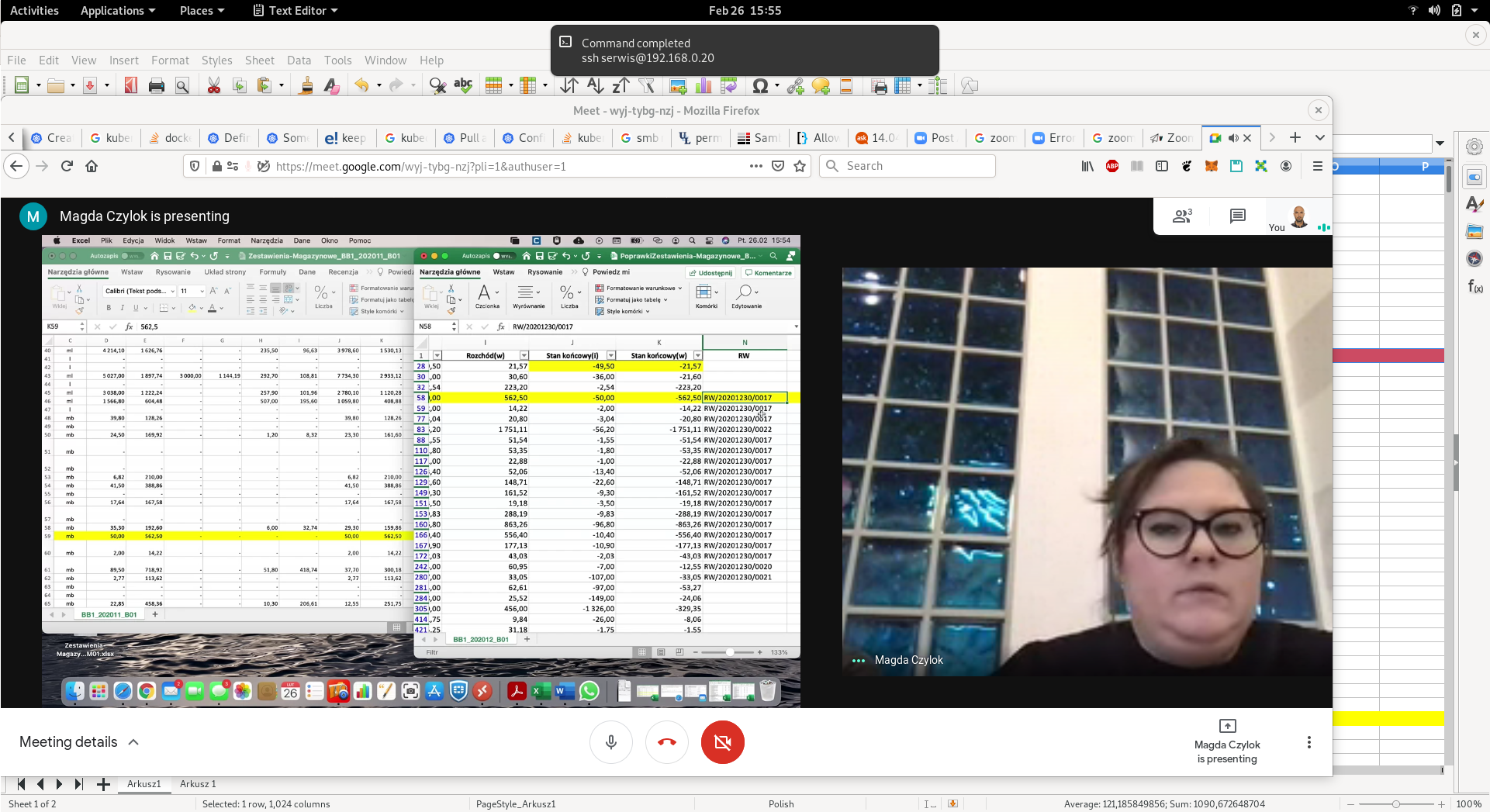Open a new Firefox tab with plus
The image size is (1490, 812).
[x=1295, y=137]
